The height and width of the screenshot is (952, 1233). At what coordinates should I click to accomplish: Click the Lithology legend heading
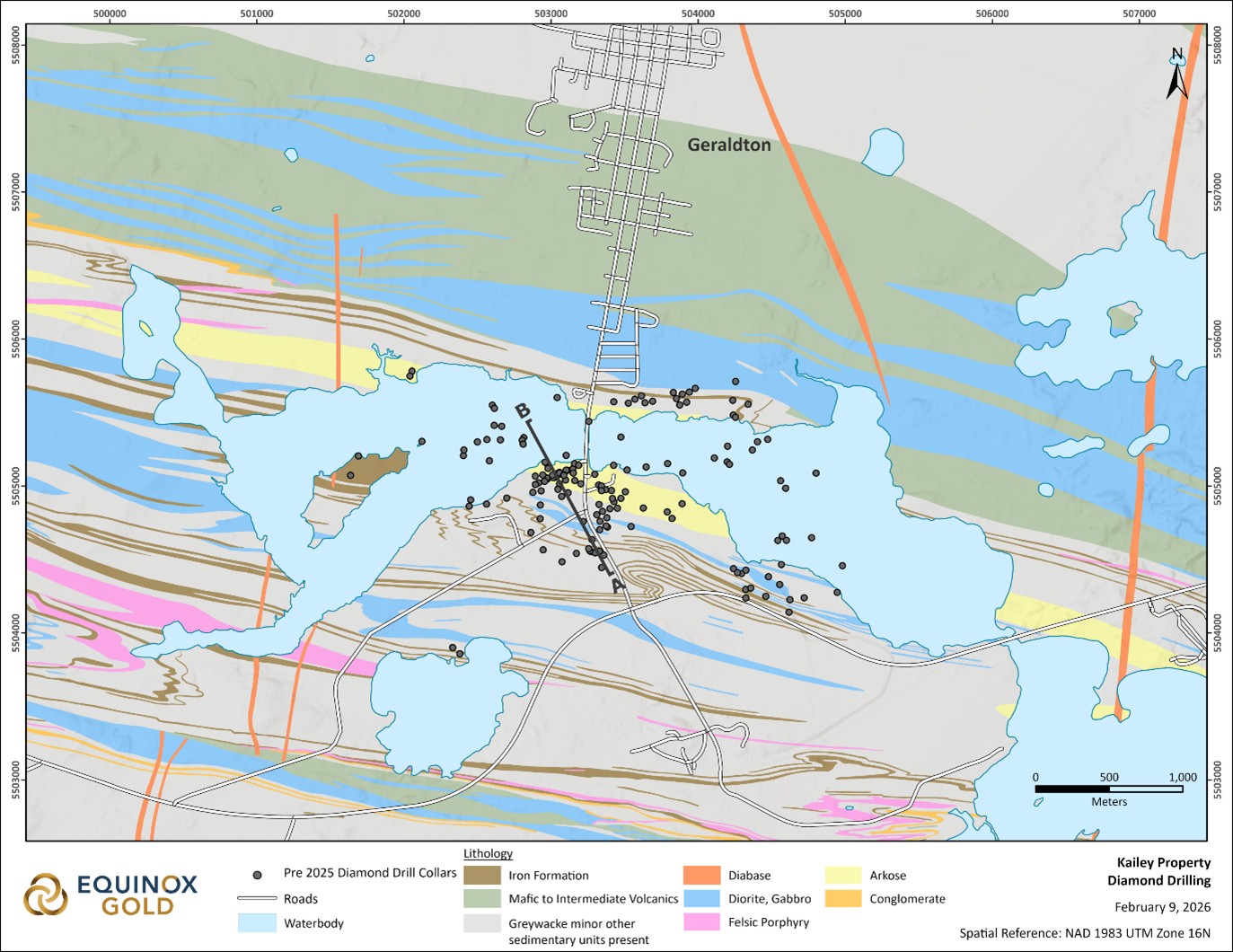488,853
